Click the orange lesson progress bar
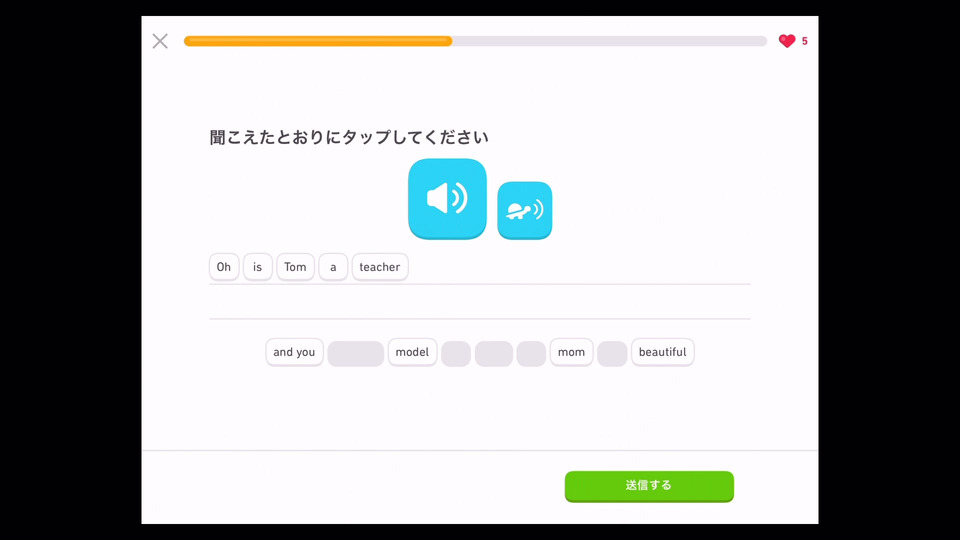 click(x=475, y=41)
